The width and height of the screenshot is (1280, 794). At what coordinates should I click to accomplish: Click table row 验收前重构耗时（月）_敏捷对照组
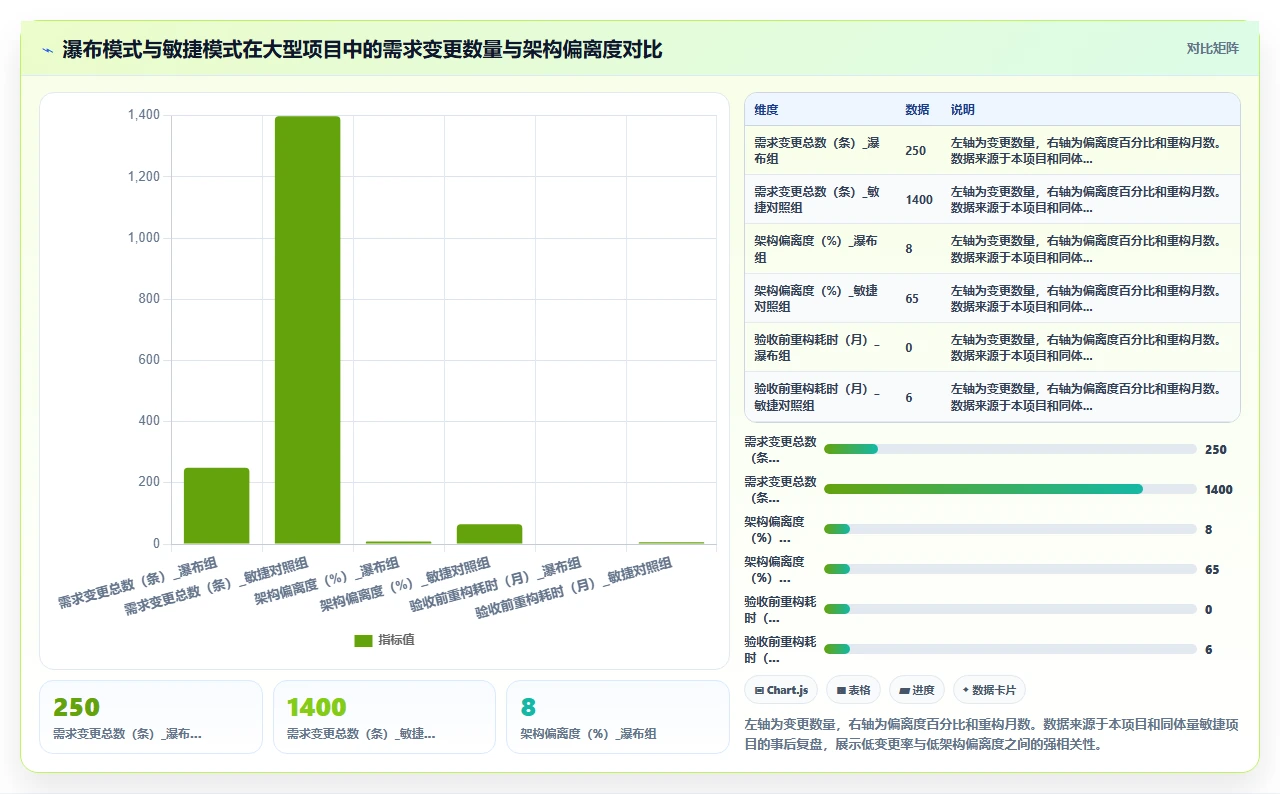(992, 397)
